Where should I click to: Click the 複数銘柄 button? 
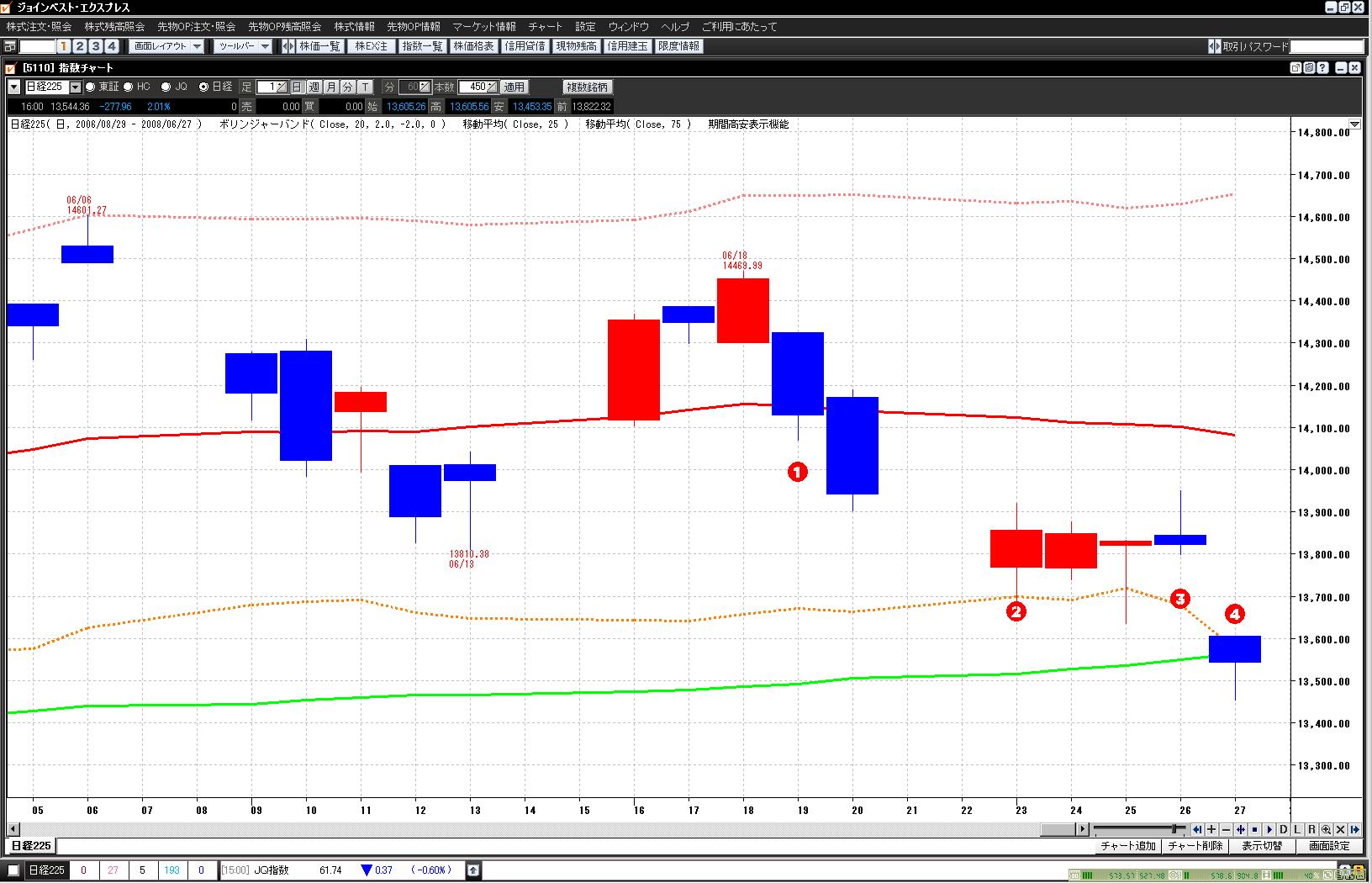588,87
